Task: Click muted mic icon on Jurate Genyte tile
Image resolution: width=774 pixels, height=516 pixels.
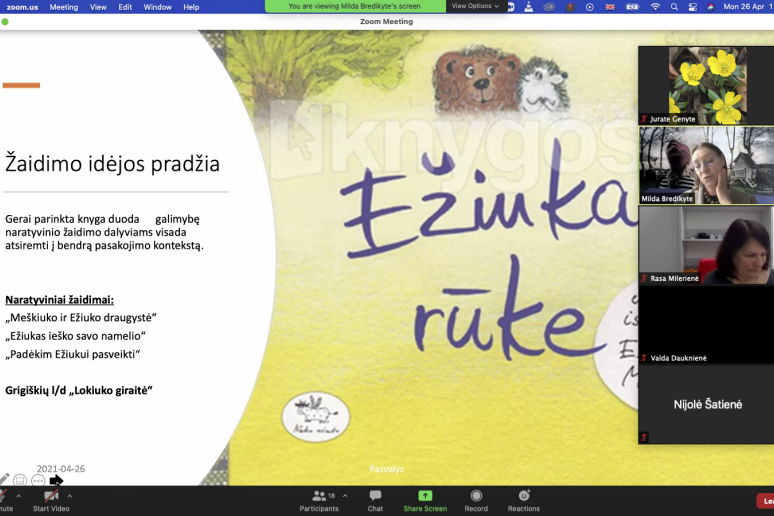Action: pos(644,119)
